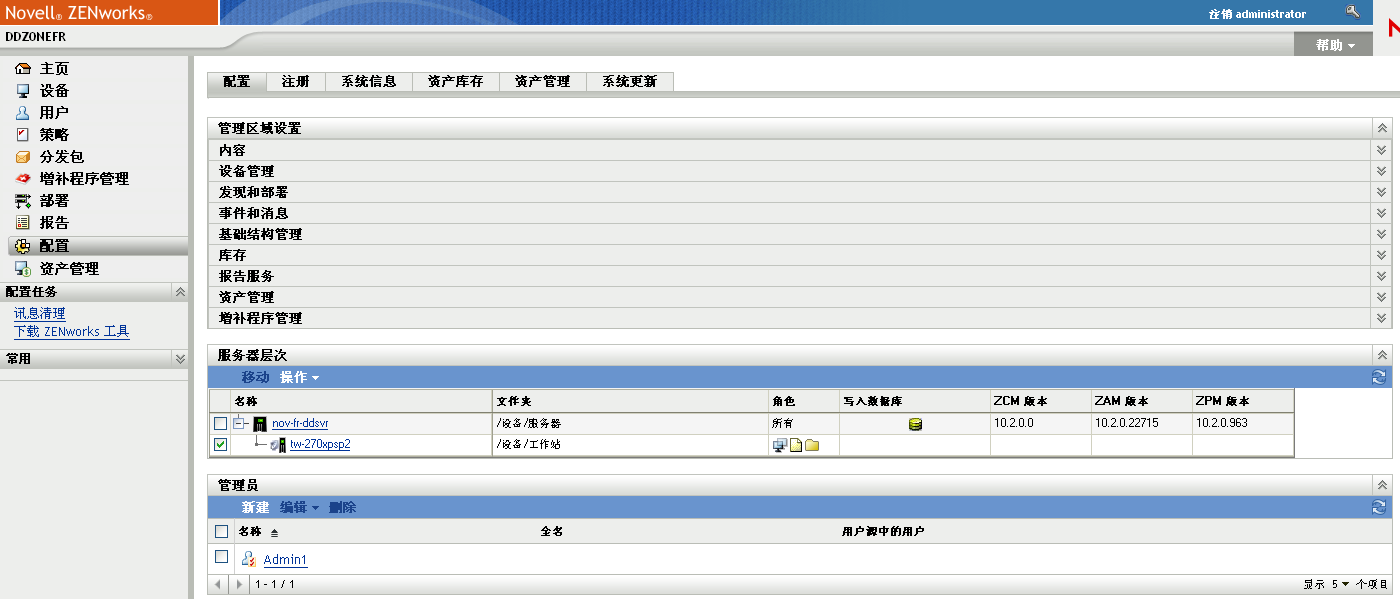
Task: Expand the 设备管理 section chevron
Action: pyautogui.click(x=1382, y=171)
